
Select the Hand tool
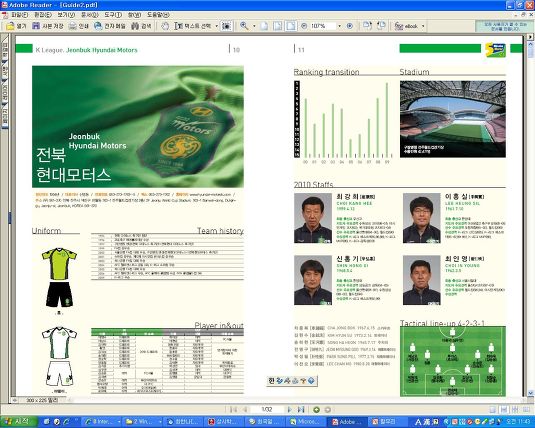[x=165, y=26]
